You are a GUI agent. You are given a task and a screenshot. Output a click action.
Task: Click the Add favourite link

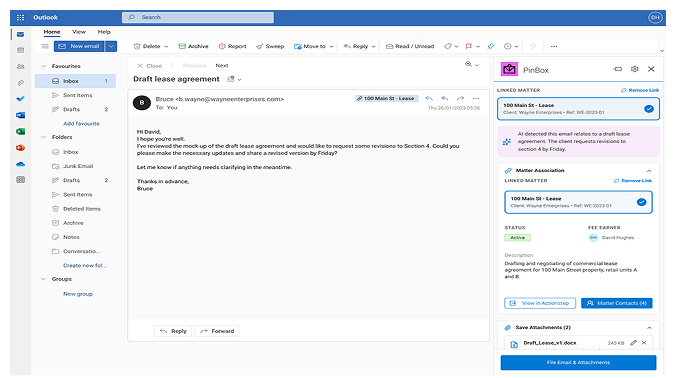pos(81,124)
